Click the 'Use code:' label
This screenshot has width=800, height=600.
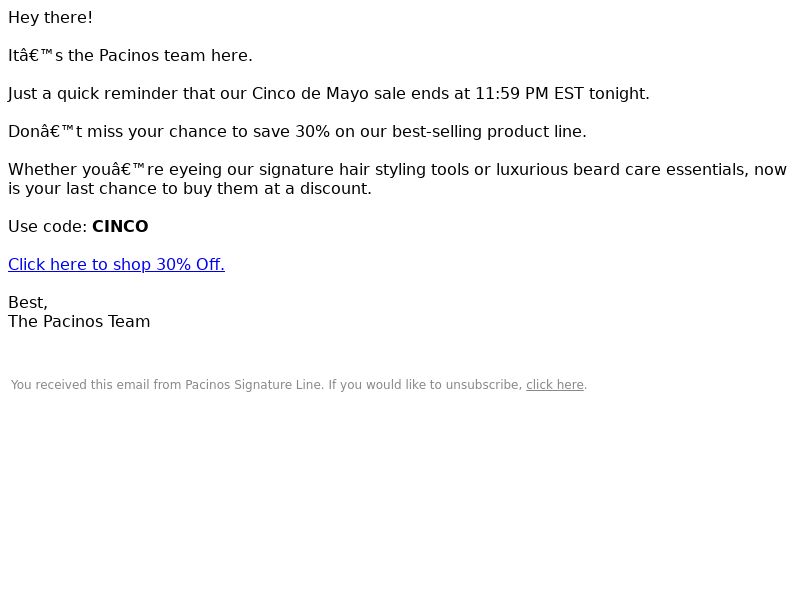[x=47, y=227]
